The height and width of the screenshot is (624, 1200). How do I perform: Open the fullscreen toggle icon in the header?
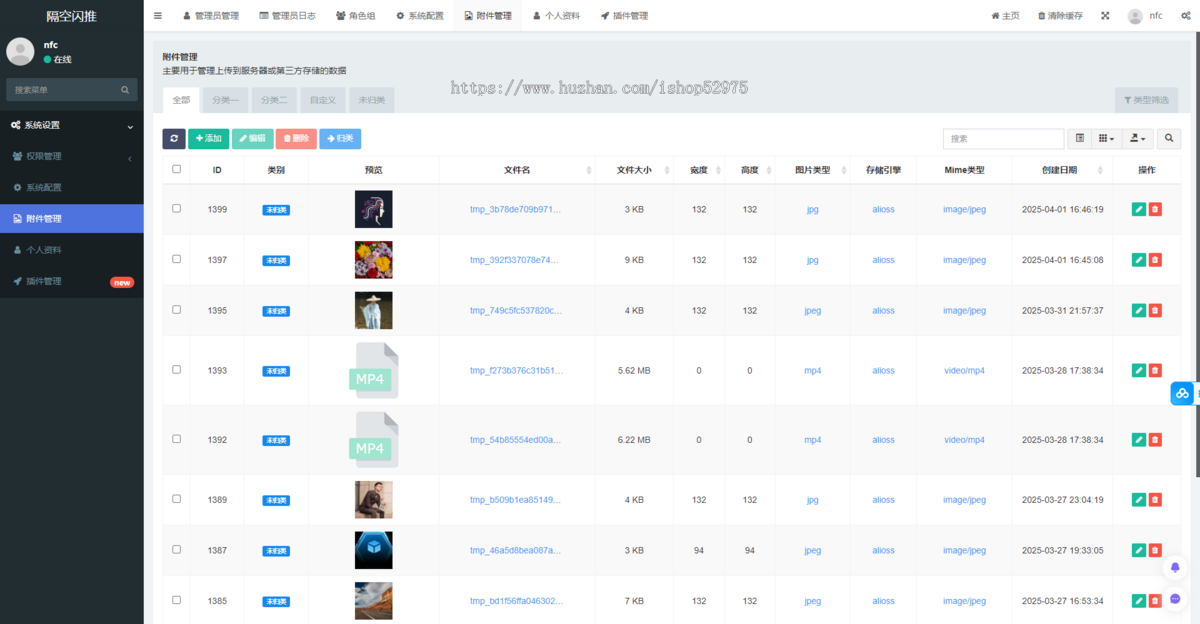click(1105, 16)
